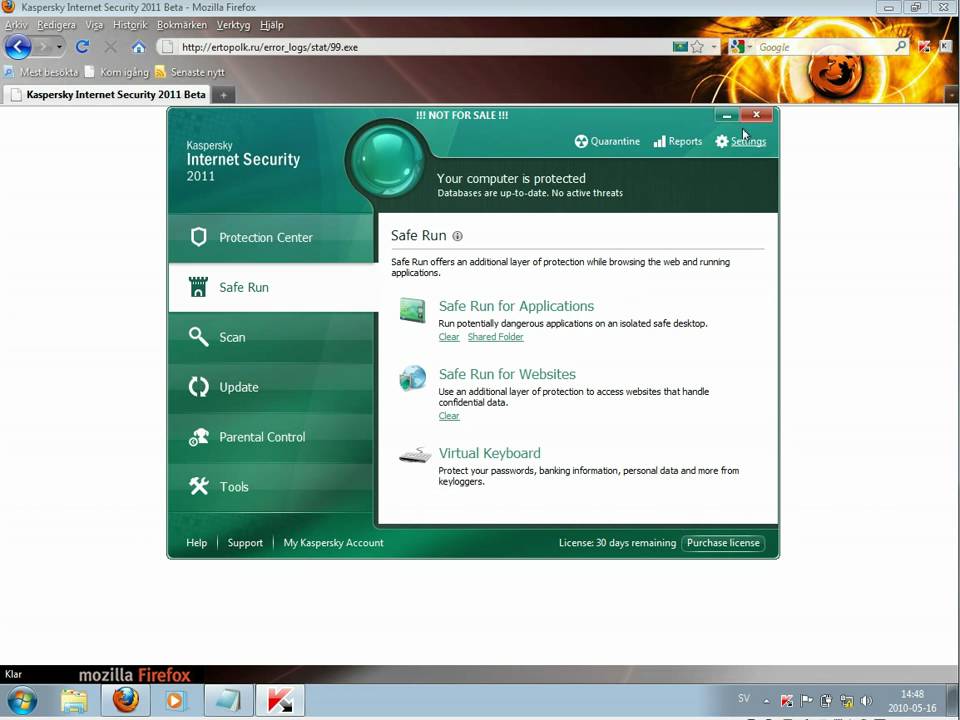Click Safe Run info icon
The height and width of the screenshot is (720, 960).
pyautogui.click(x=457, y=236)
